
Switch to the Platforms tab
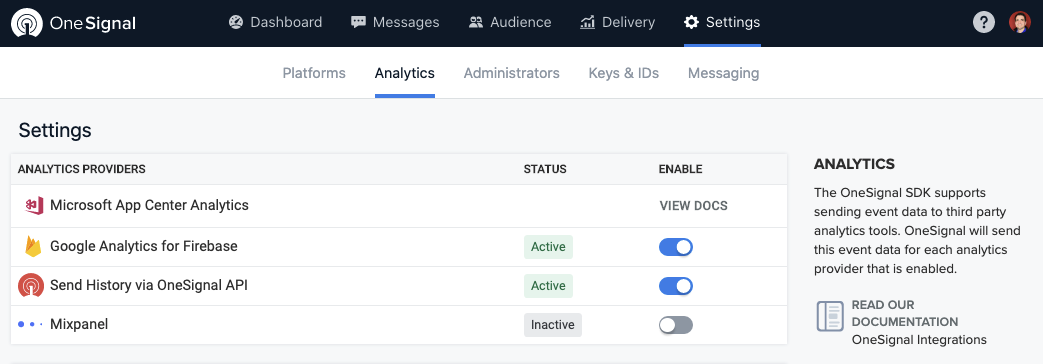[x=314, y=73]
